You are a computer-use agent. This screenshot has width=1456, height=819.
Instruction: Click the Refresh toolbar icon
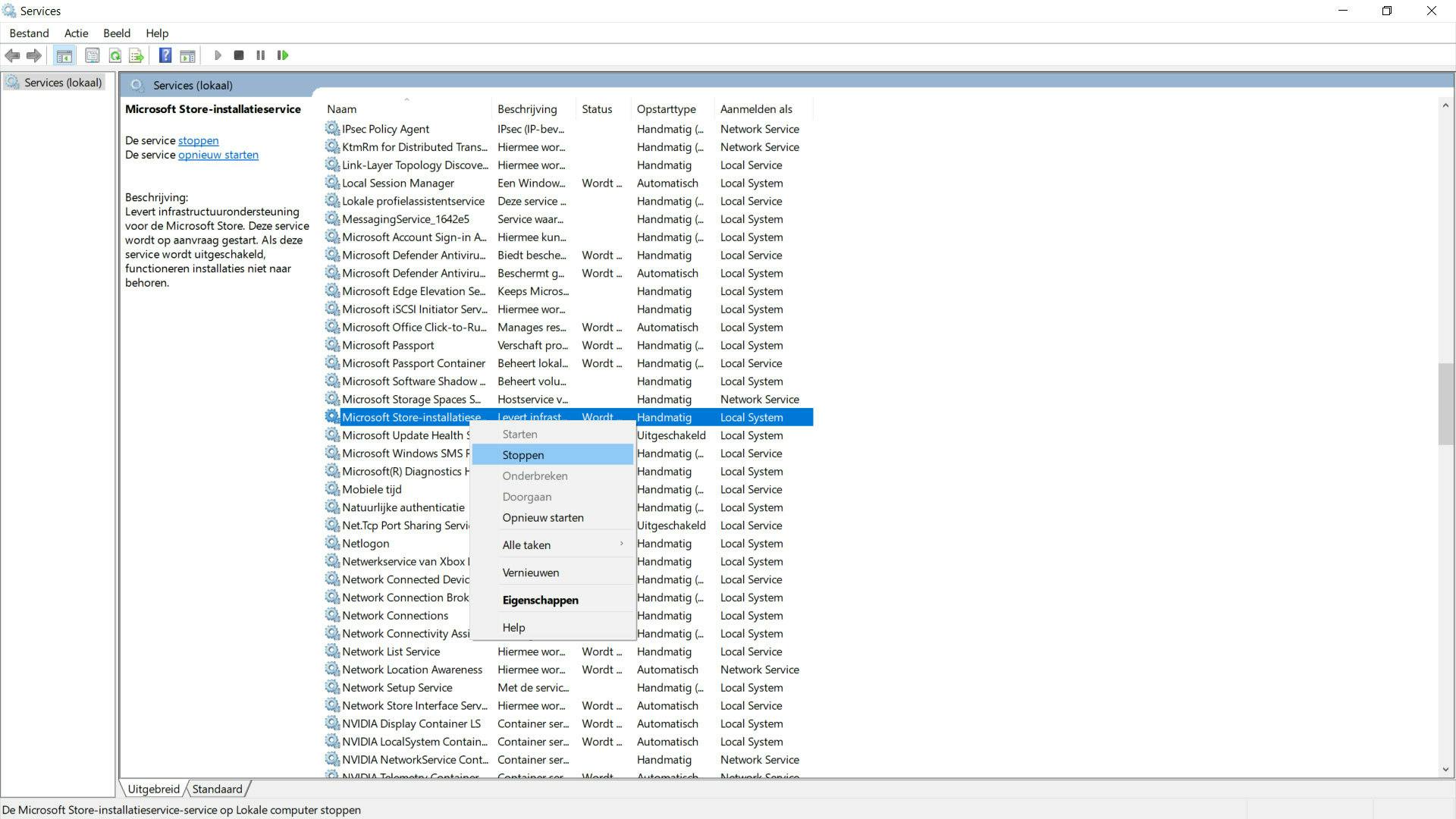point(115,55)
